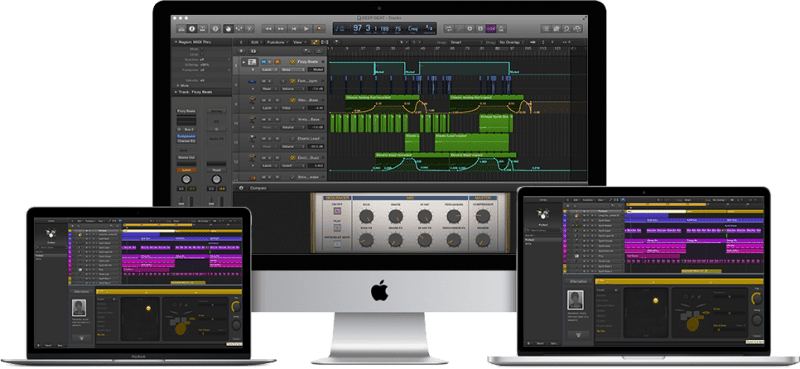The width and height of the screenshot is (800, 369).
Task: Click the Fills knob on the right MacBook Pro
Action: coord(757,299)
